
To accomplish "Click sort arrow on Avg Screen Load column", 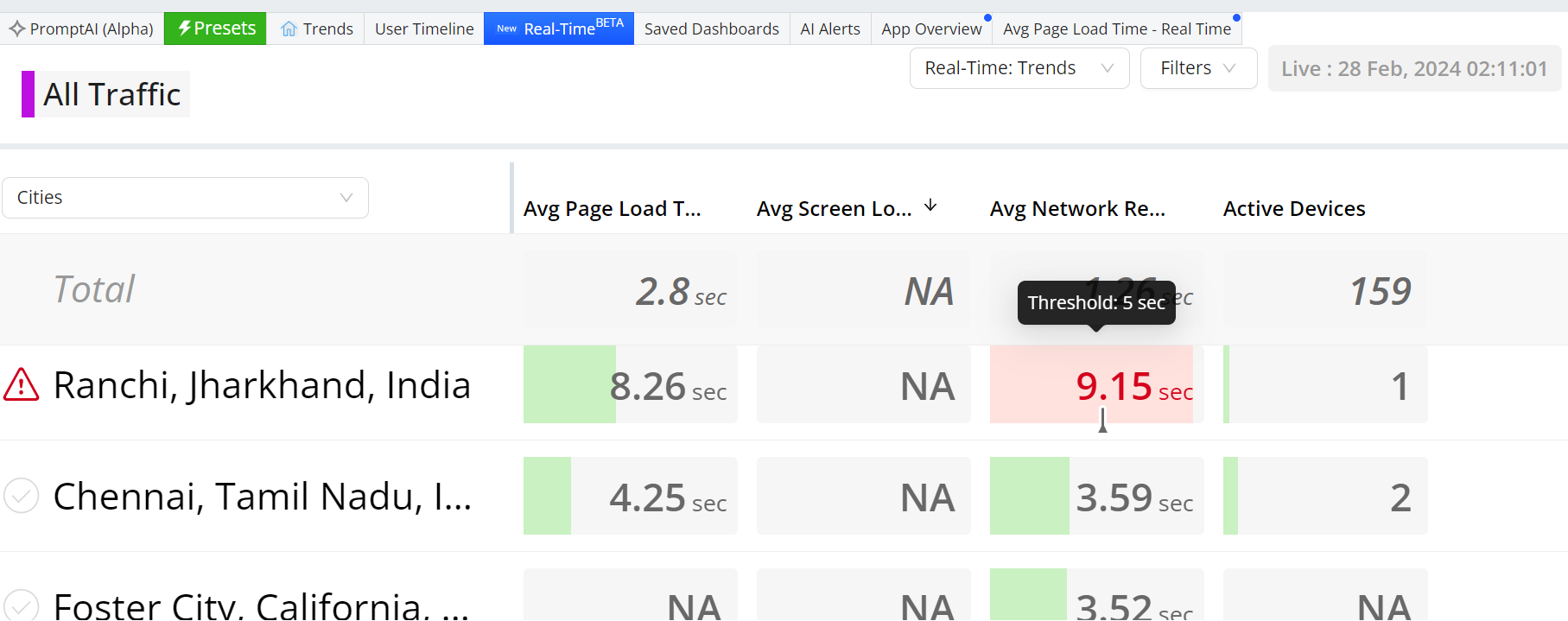I will tap(930, 206).
